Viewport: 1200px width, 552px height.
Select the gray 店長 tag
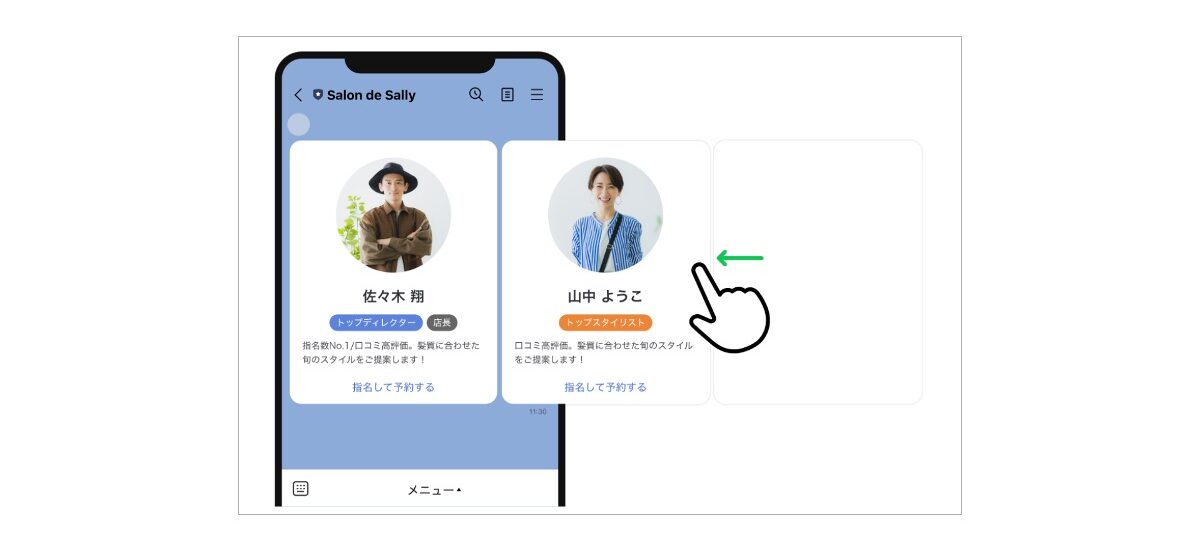(x=442, y=323)
